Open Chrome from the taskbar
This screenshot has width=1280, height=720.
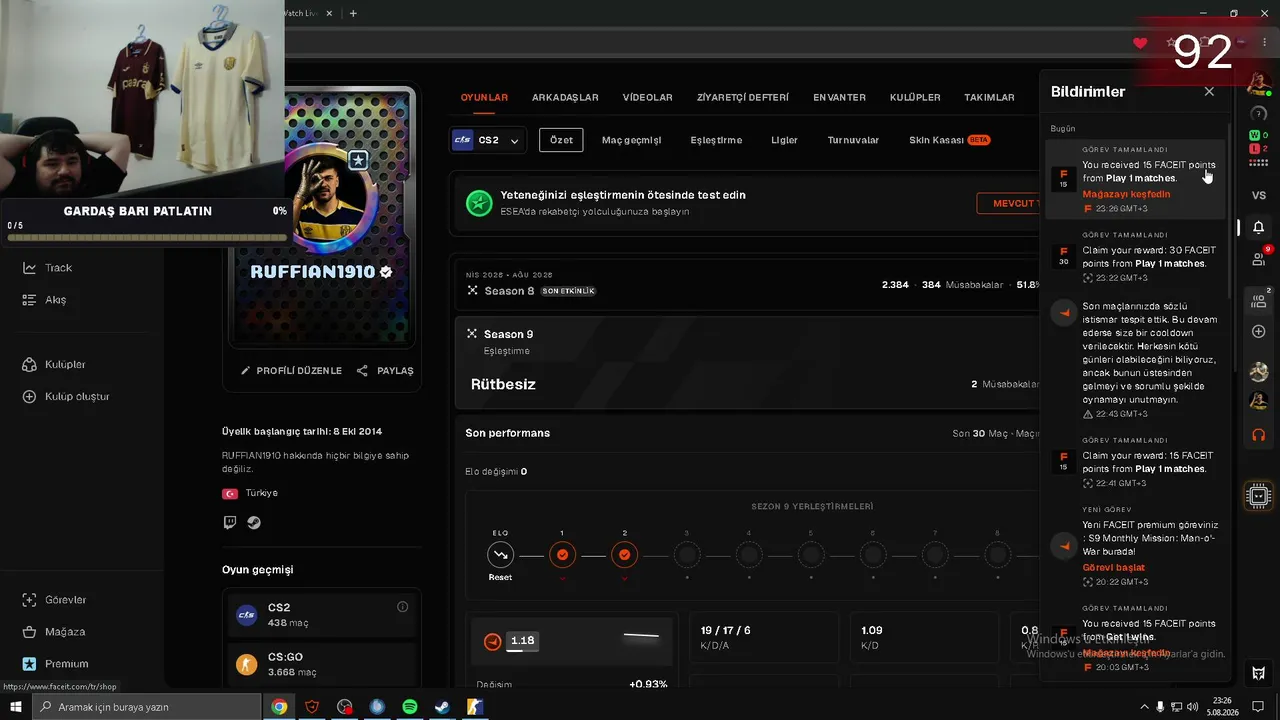(x=280, y=707)
